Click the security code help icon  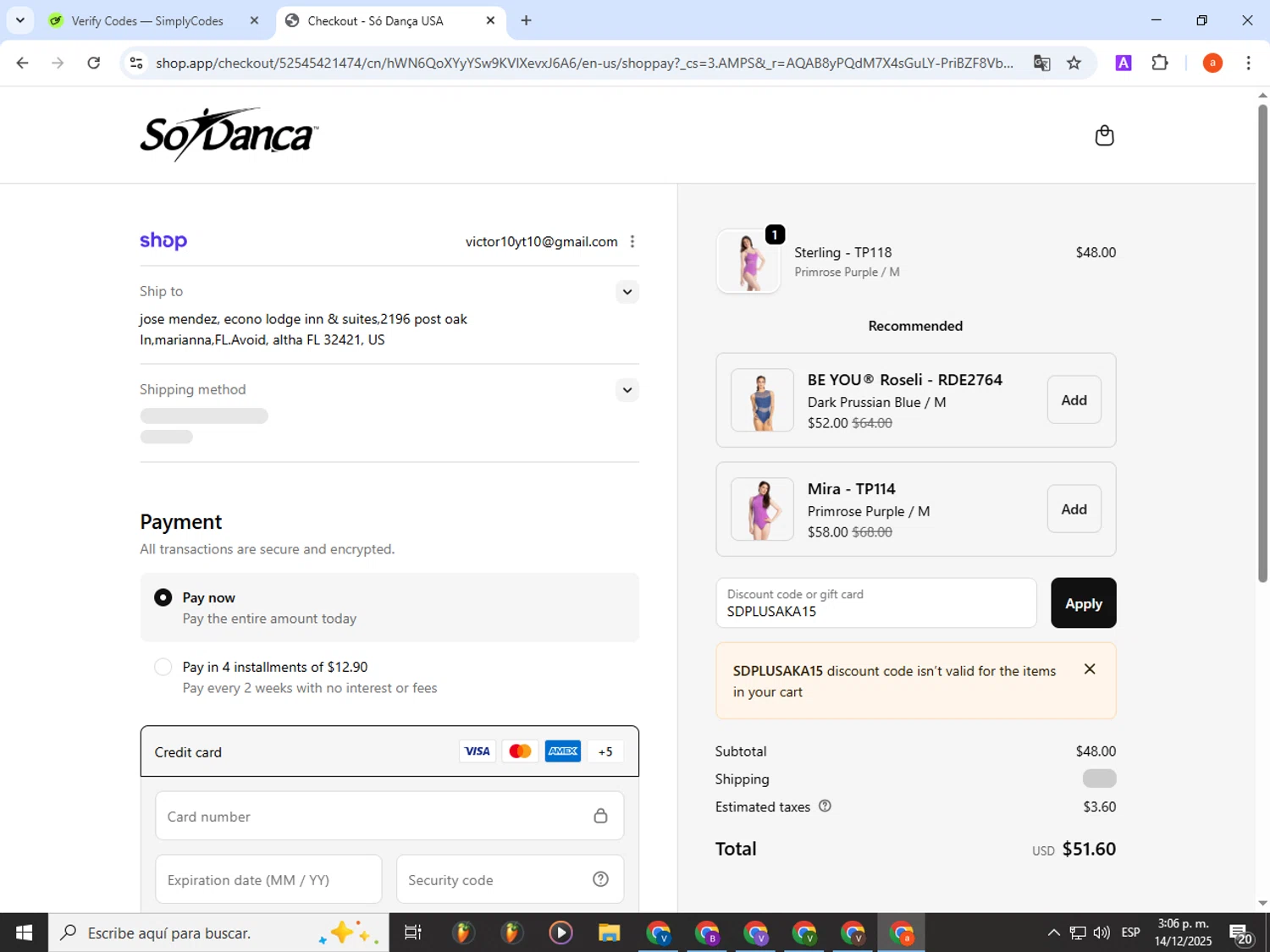(x=600, y=879)
